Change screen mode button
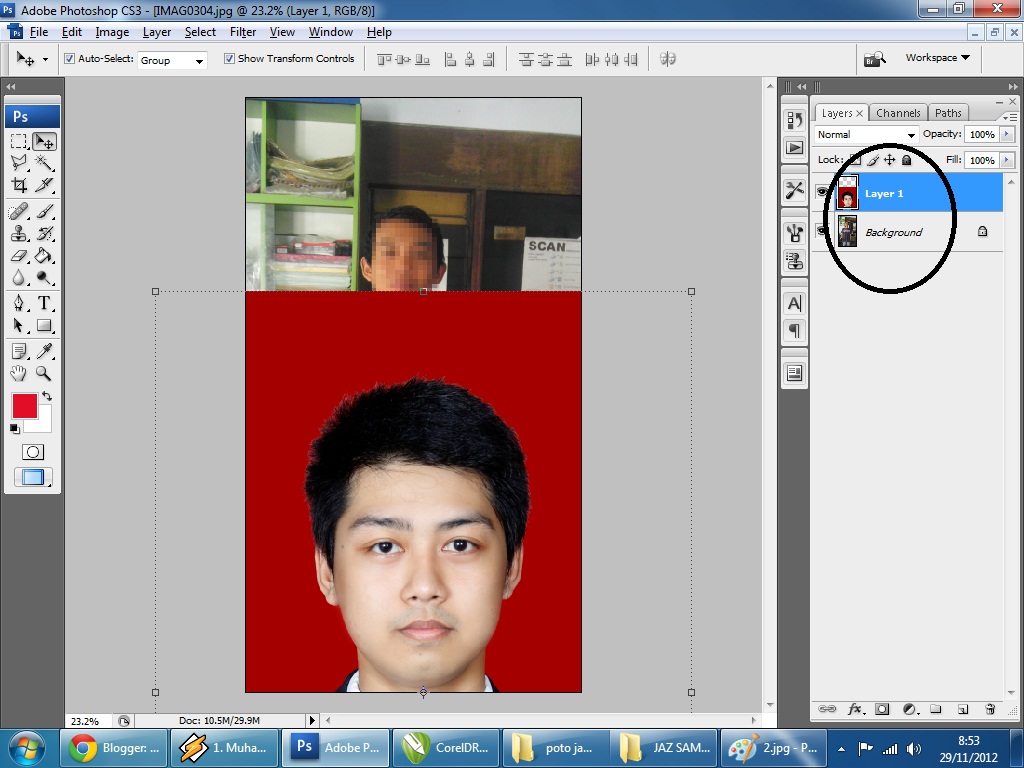The height and width of the screenshot is (768, 1024). 33,477
